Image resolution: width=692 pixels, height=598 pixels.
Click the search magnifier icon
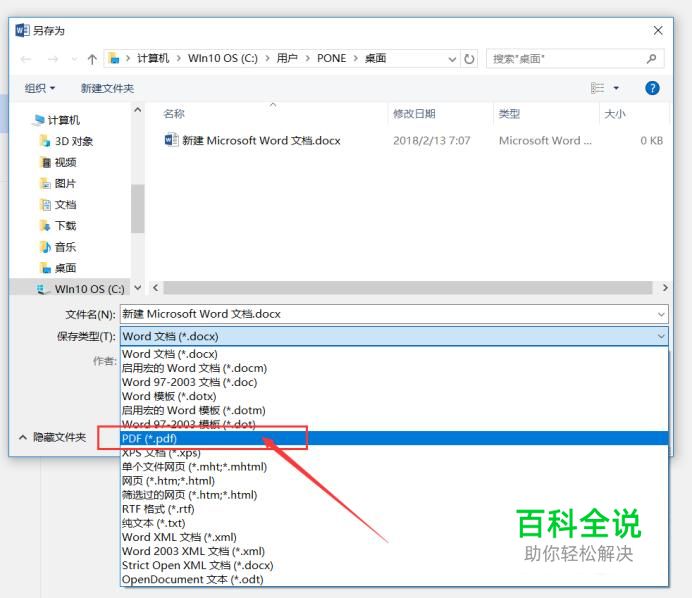click(x=651, y=58)
